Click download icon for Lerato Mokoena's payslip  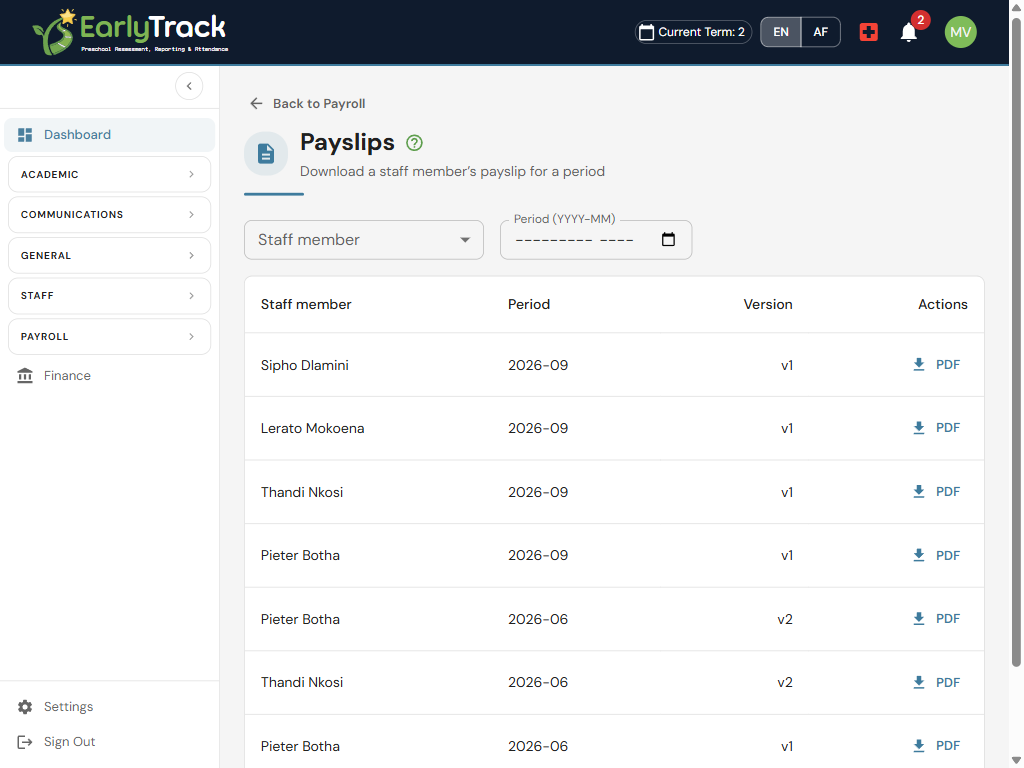coord(918,428)
